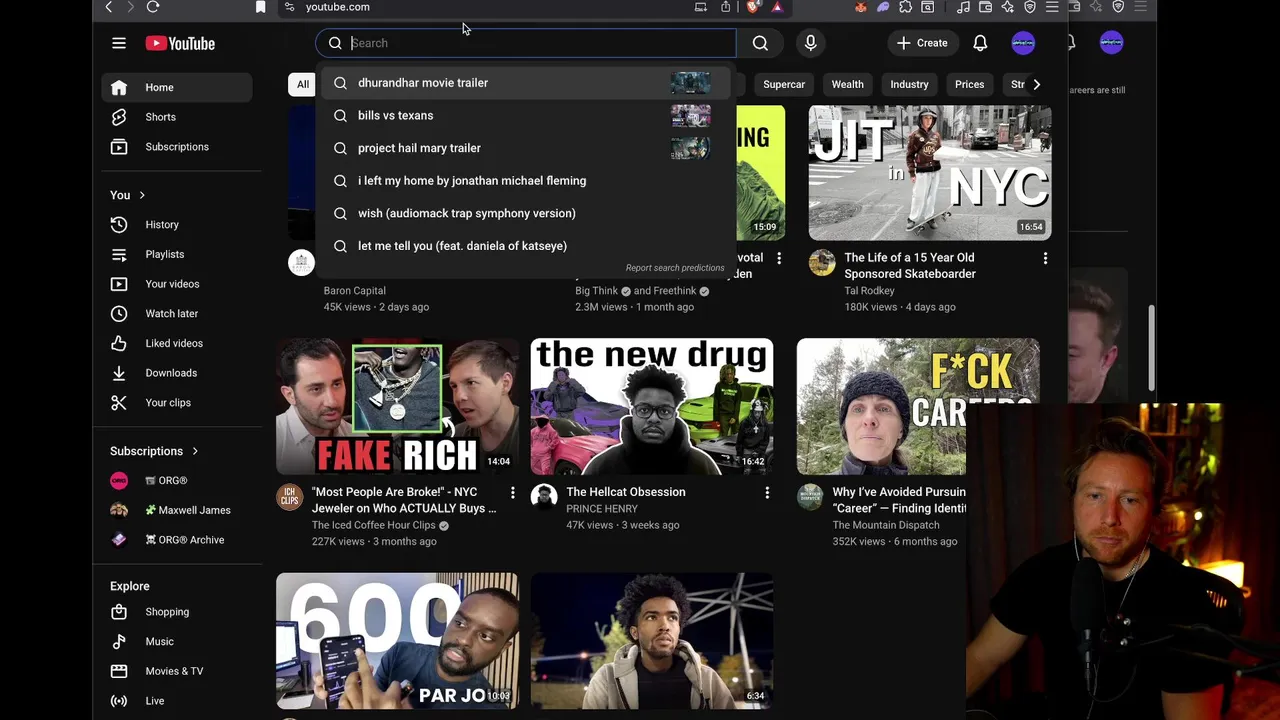
Task: Open Your videos in the sidebar
Action: [x=177, y=284]
